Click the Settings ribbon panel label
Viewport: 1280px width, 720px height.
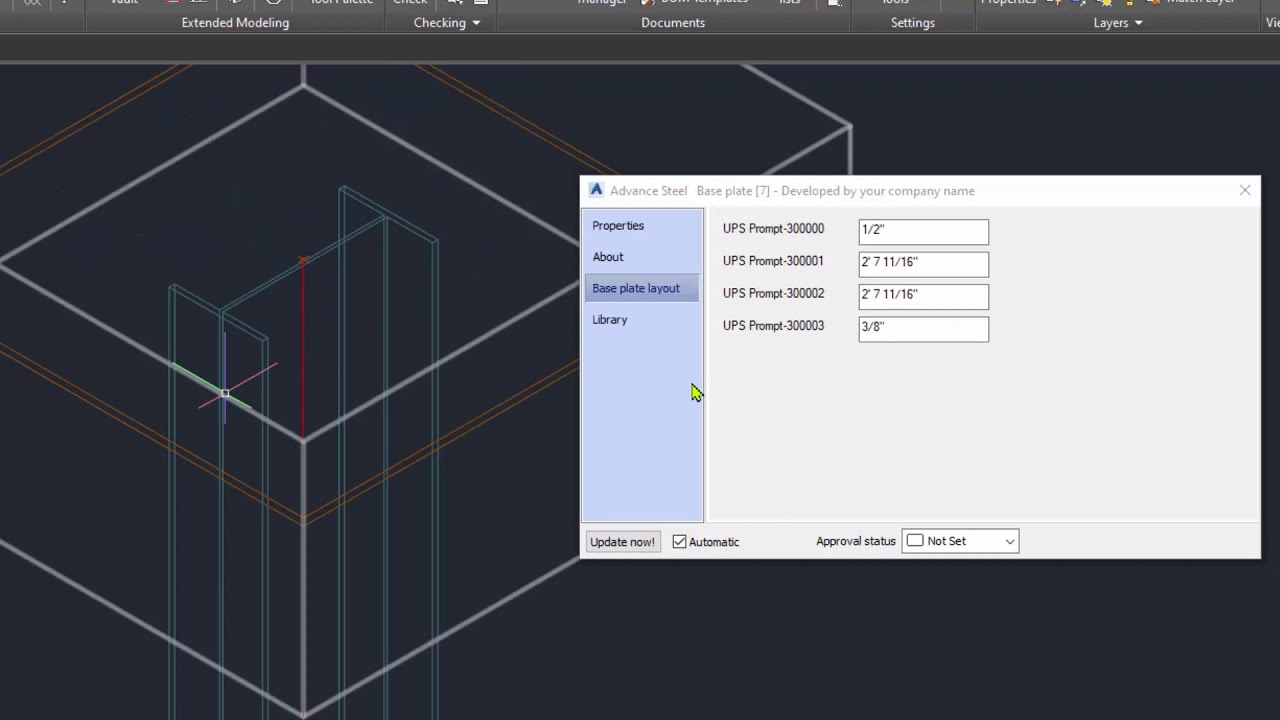[x=913, y=22]
